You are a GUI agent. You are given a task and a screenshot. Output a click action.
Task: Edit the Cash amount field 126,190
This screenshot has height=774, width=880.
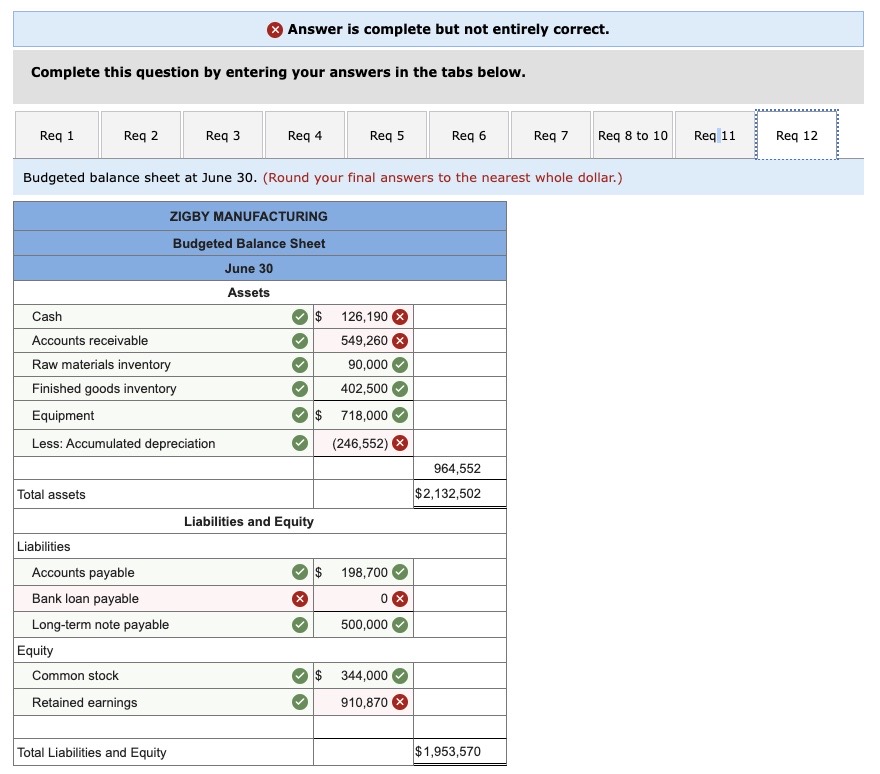coord(363,317)
